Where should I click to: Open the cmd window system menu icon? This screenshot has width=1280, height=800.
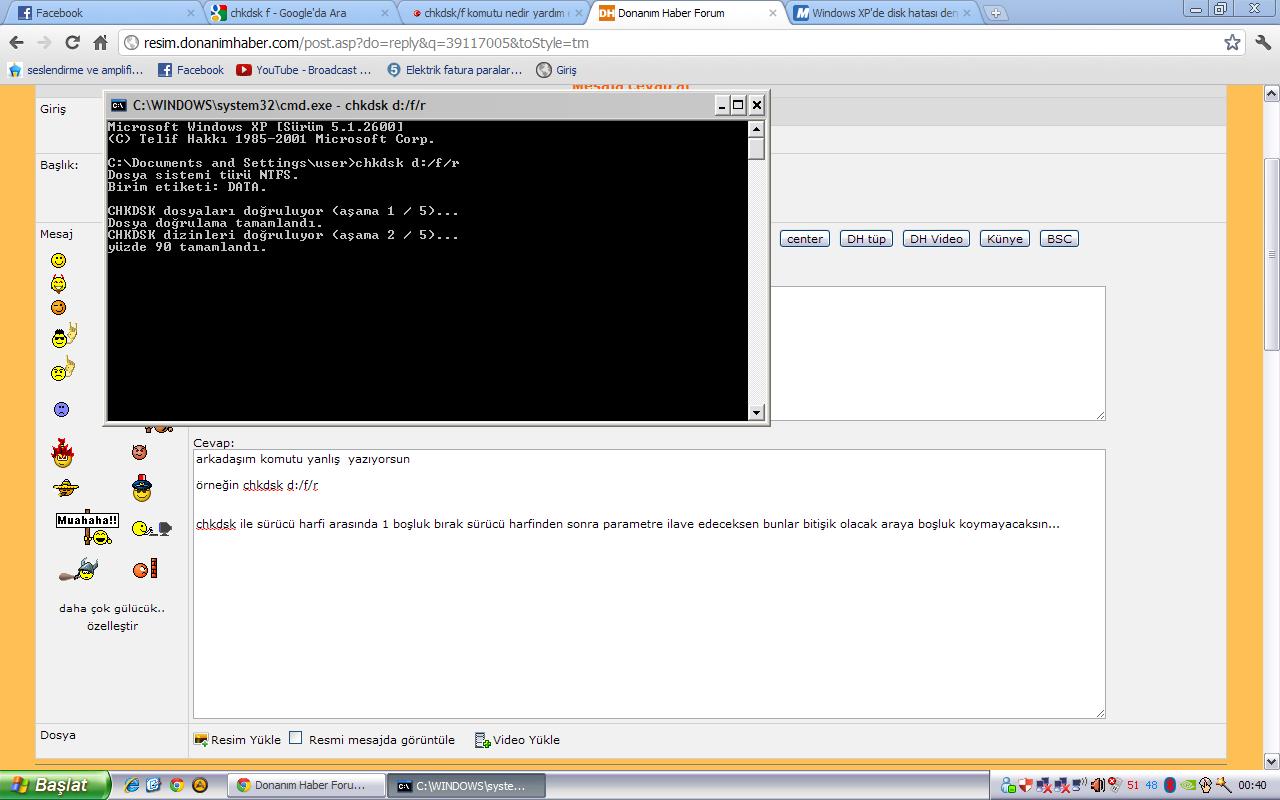point(118,105)
